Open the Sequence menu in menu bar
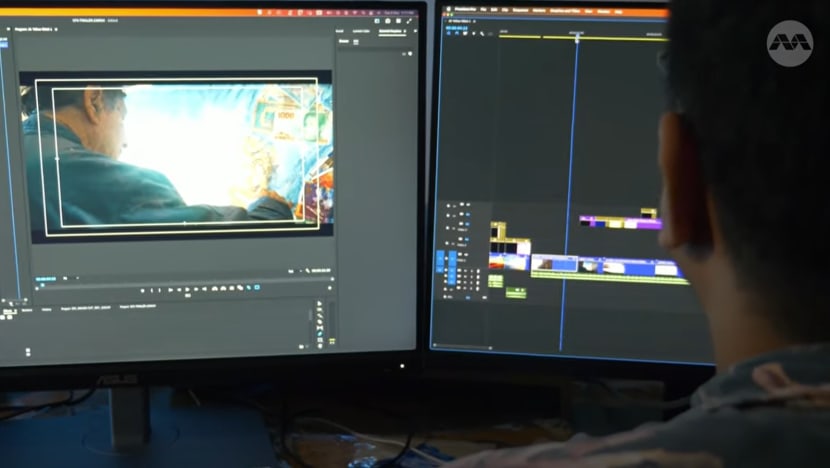This screenshot has height=468, width=830. tap(521, 11)
